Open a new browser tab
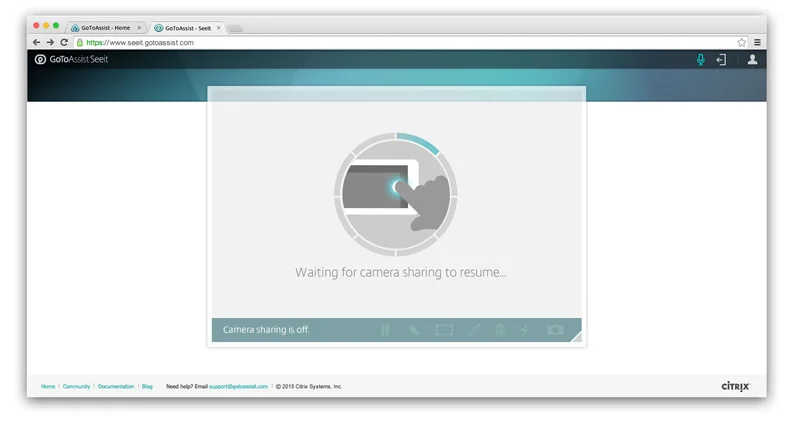Image resolution: width=793 pixels, height=425 pixels. [235, 28]
